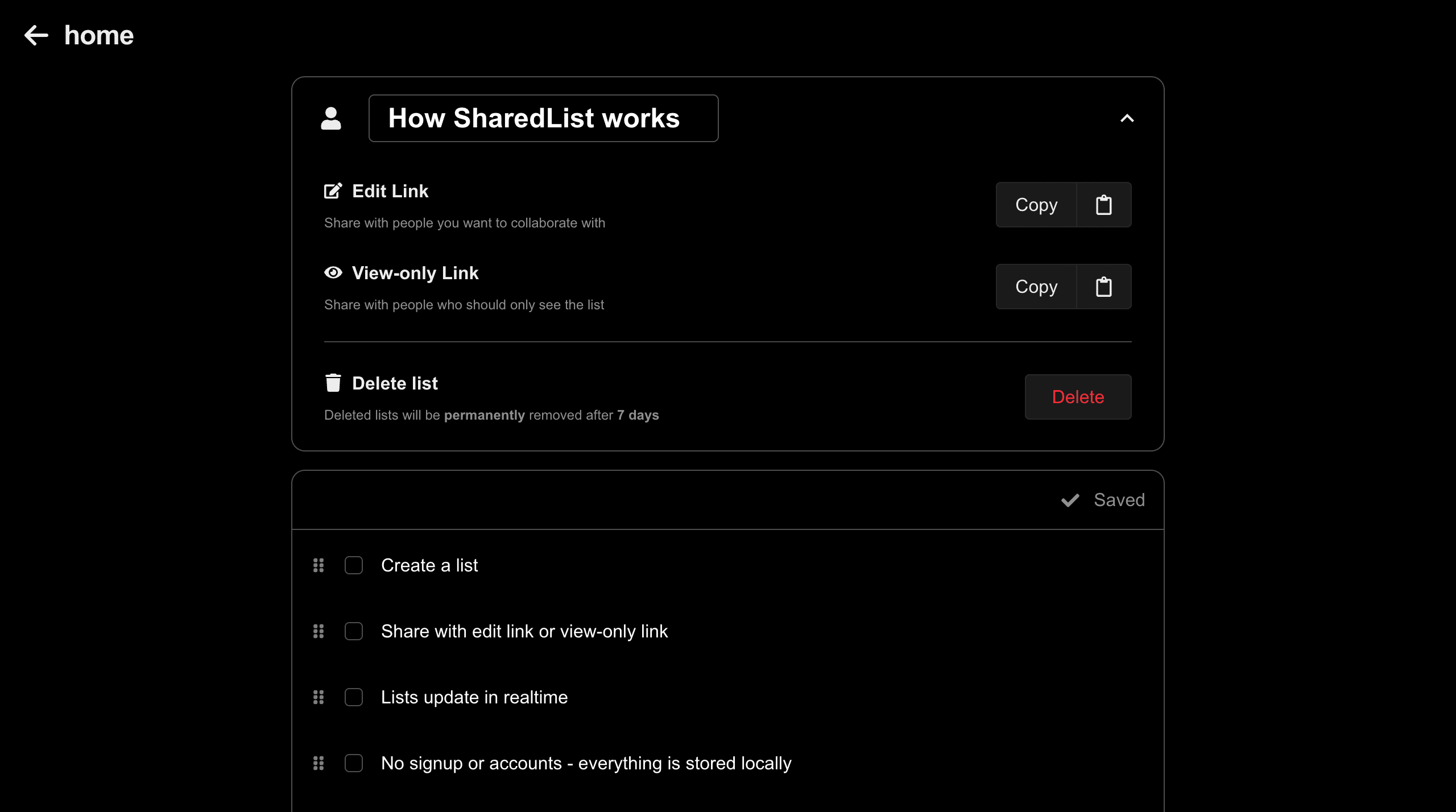Click the checkmark icon next to Saved
Screen dimensions: 1456x812
[x=1070, y=500]
